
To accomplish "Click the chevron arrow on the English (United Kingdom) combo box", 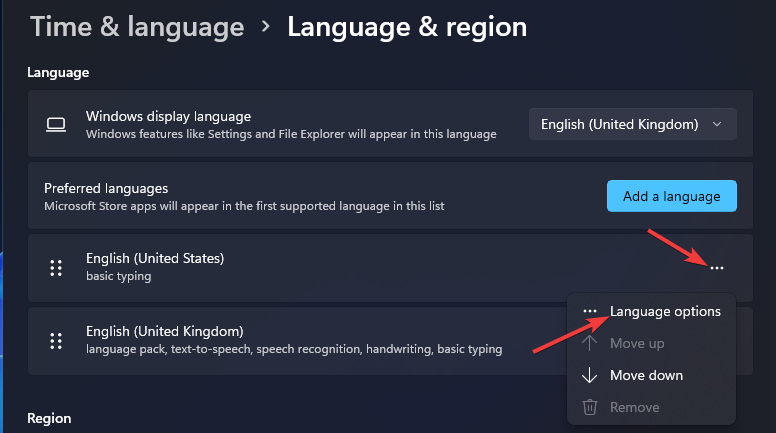I will (717, 125).
